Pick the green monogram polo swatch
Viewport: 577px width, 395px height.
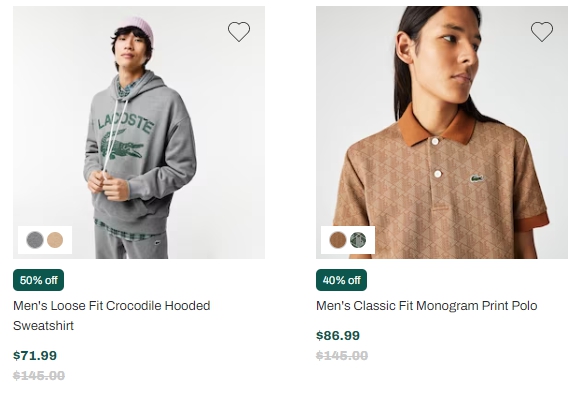(358, 240)
